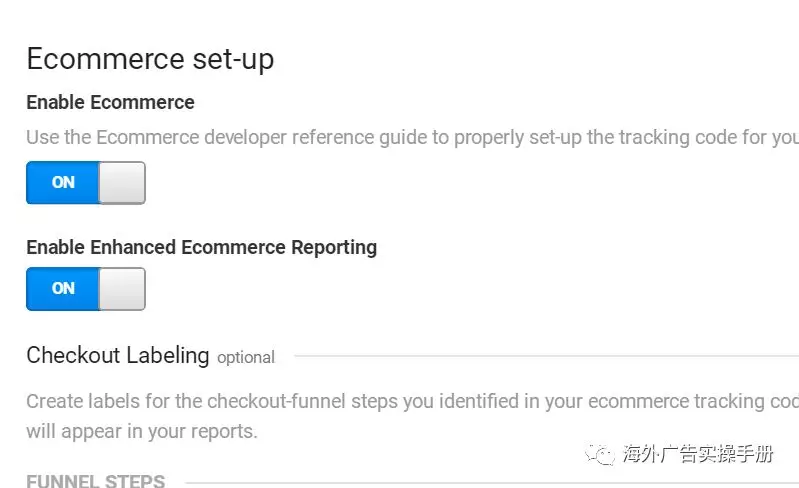Screen dimensions: 799x488
Task: Select the Checkout Labeling section heading
Action: point(117,355)
